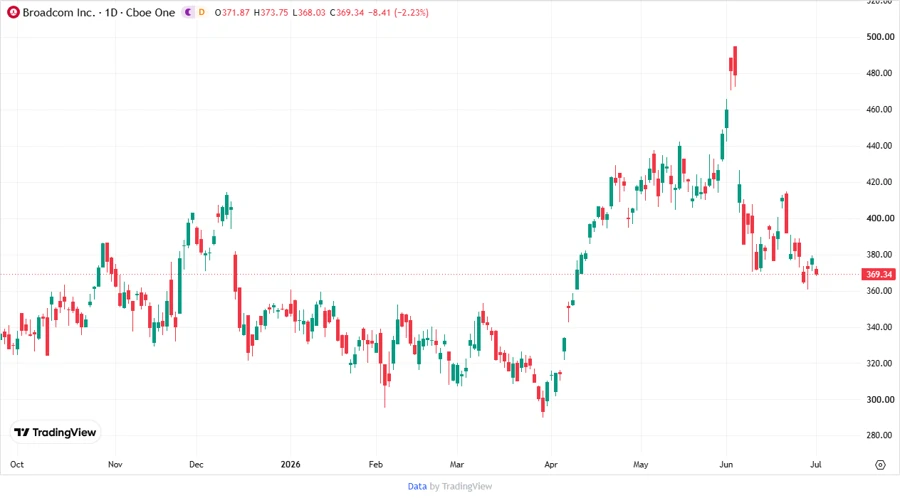Click the 460.00 price axis label

click(880, 109)
